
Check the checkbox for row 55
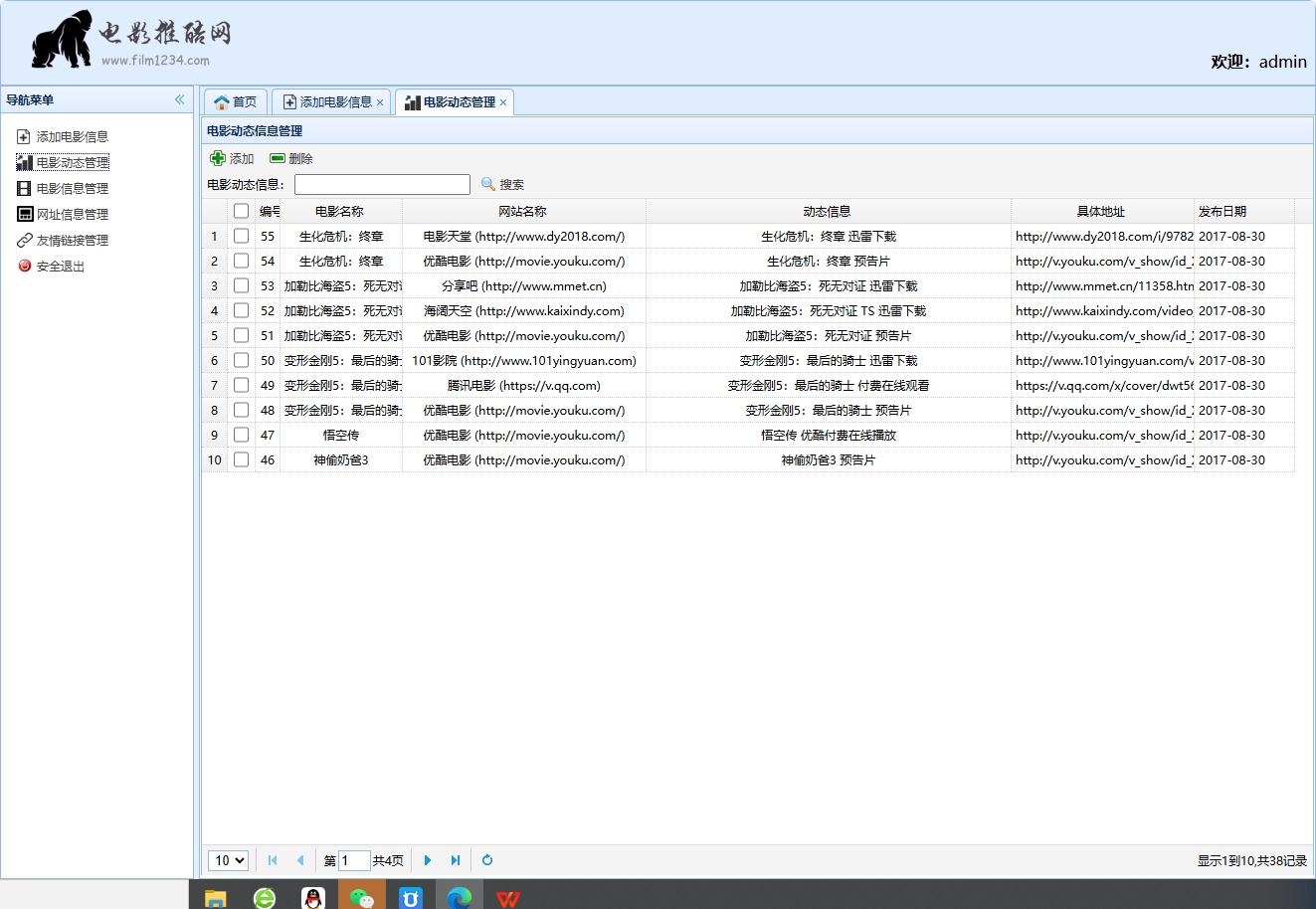tap(241, 237)
